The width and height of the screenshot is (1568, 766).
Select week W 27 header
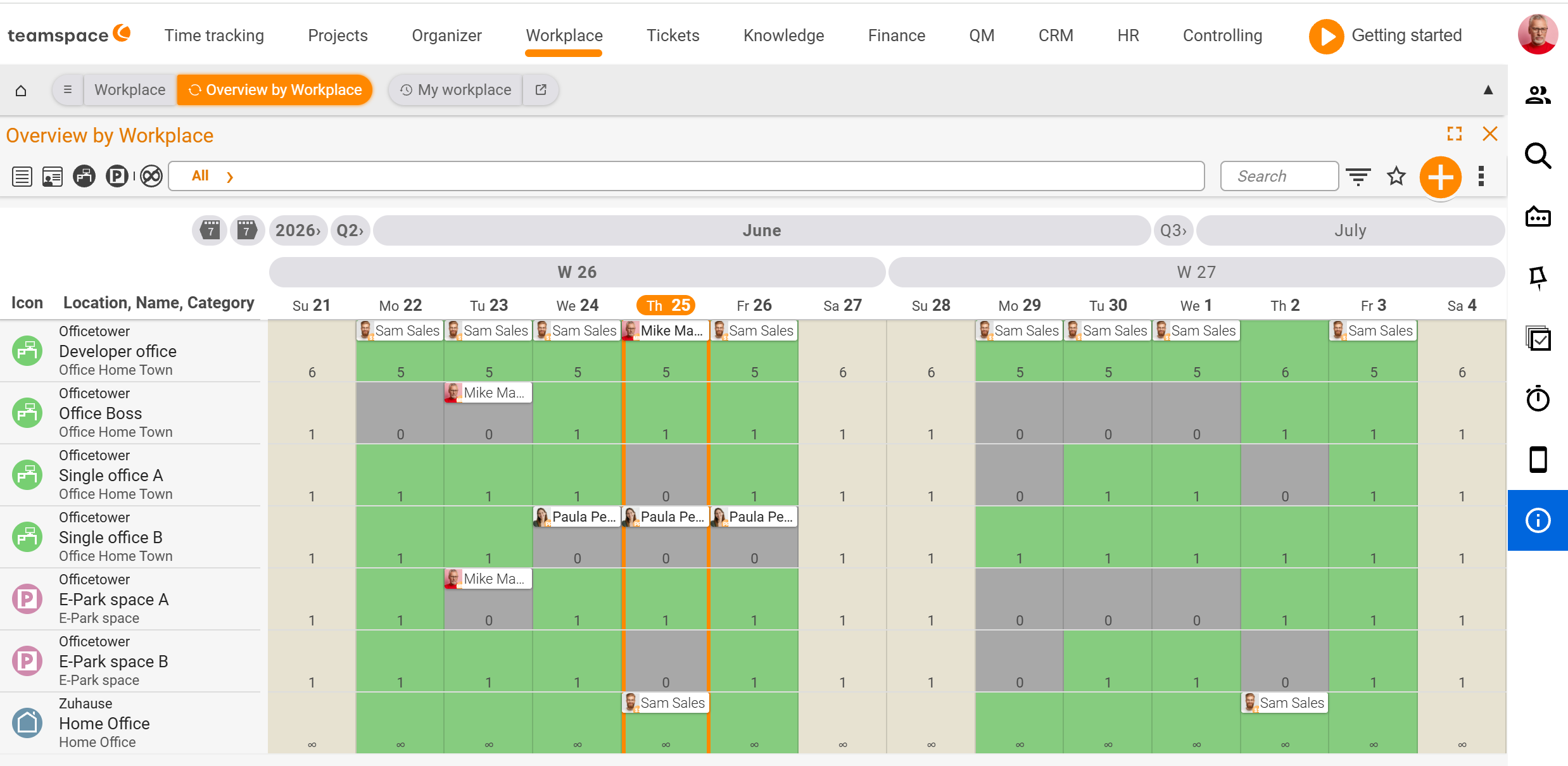pos(1196,272)
